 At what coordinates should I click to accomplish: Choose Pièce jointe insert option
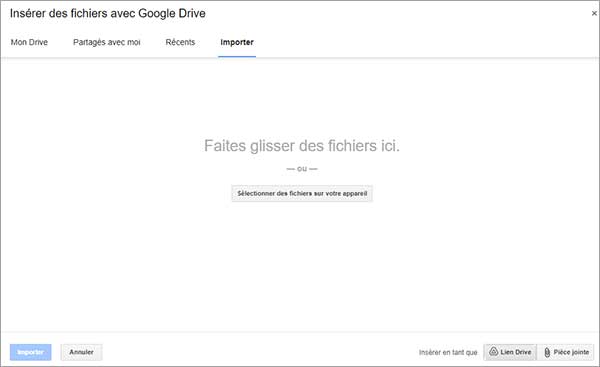[x=566, y=352]
